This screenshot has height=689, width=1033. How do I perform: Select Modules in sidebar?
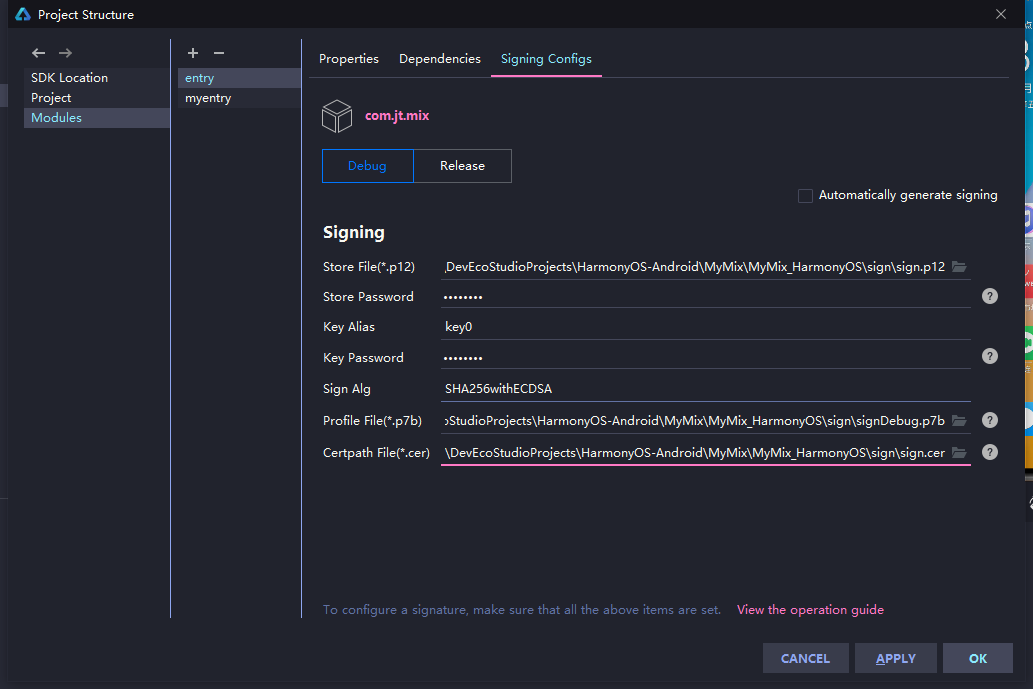(x=97, y=118)
